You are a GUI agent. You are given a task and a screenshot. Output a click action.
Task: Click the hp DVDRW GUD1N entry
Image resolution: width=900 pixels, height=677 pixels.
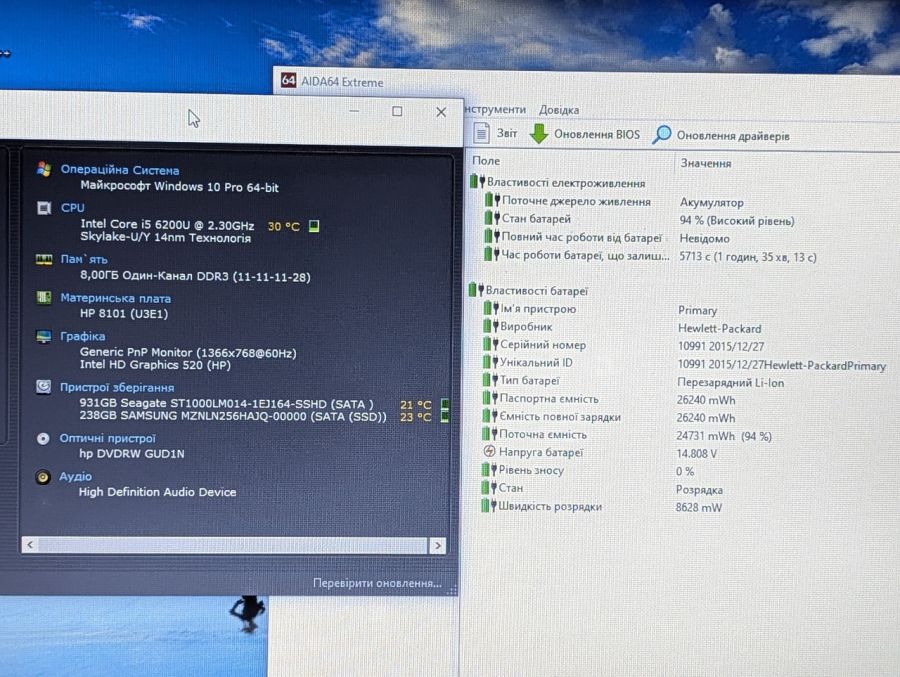point(131,454)
